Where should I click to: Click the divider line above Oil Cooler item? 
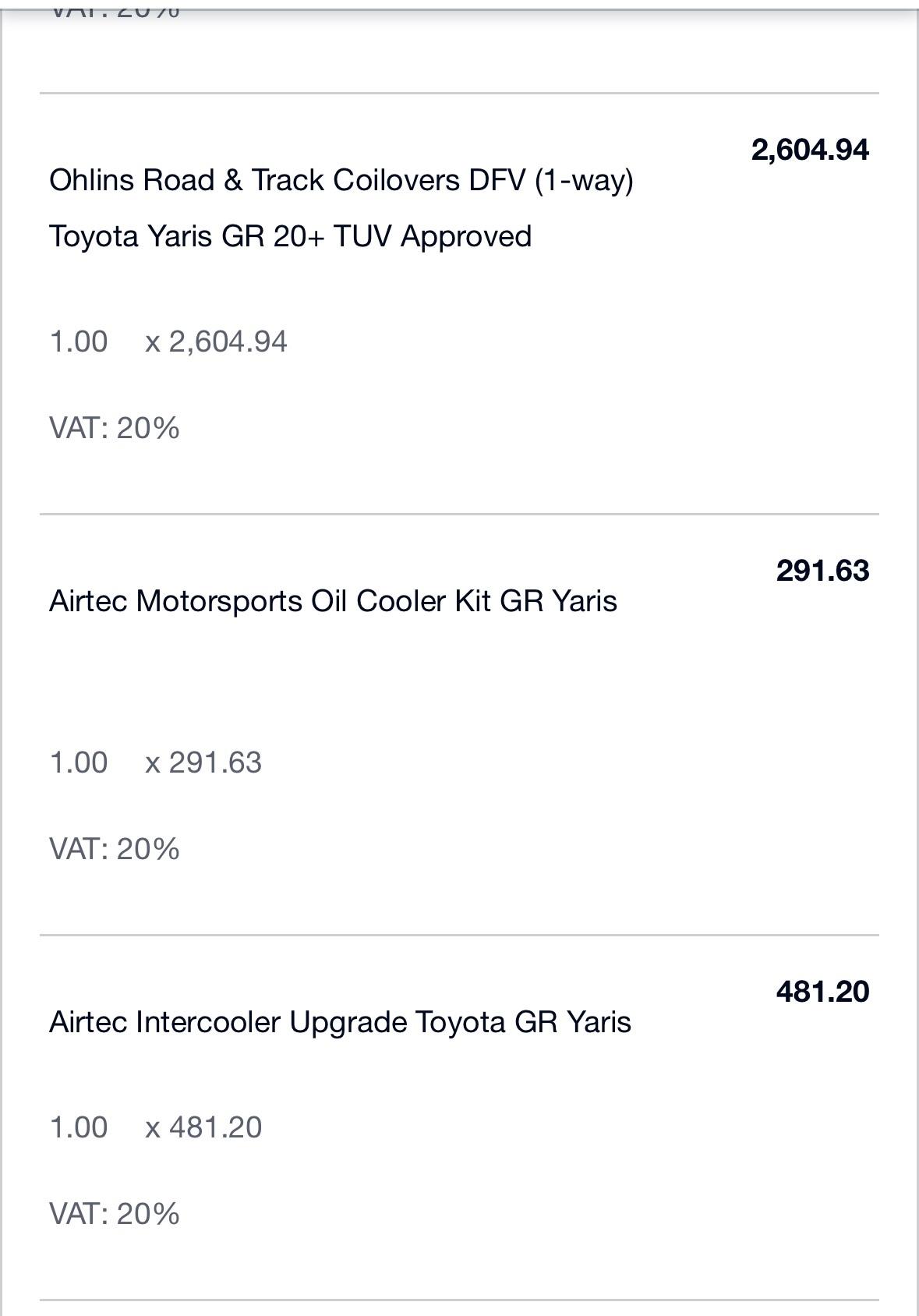[459, 514]
